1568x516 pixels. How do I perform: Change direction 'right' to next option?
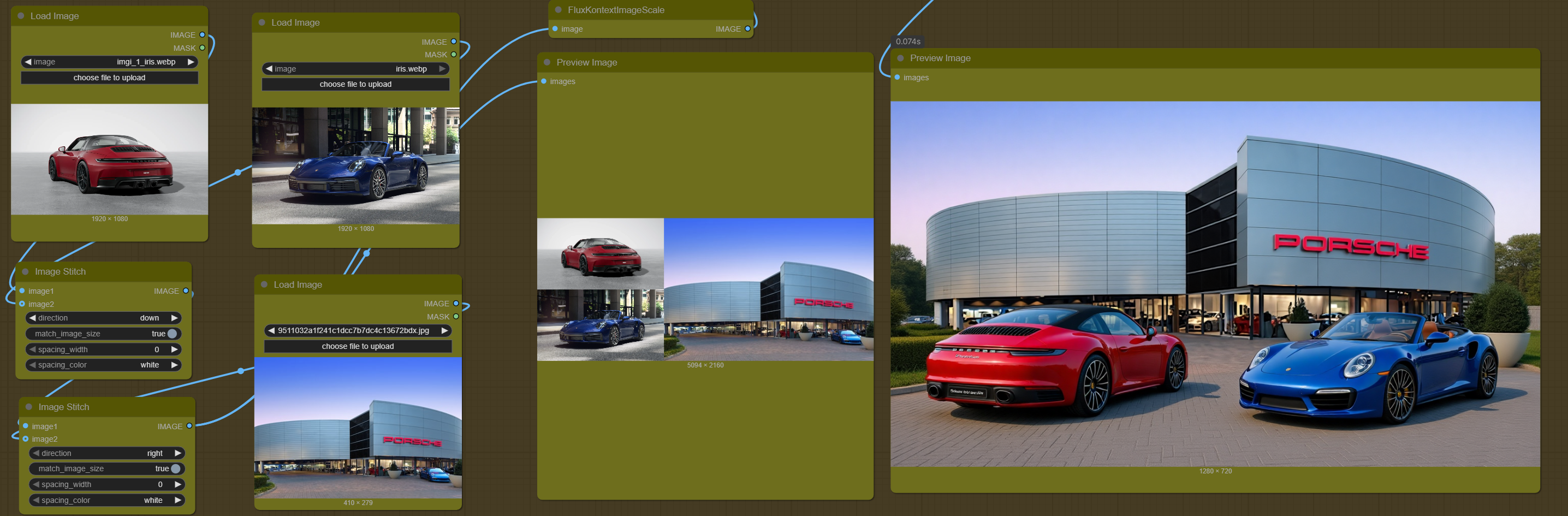tap(178, 453)
